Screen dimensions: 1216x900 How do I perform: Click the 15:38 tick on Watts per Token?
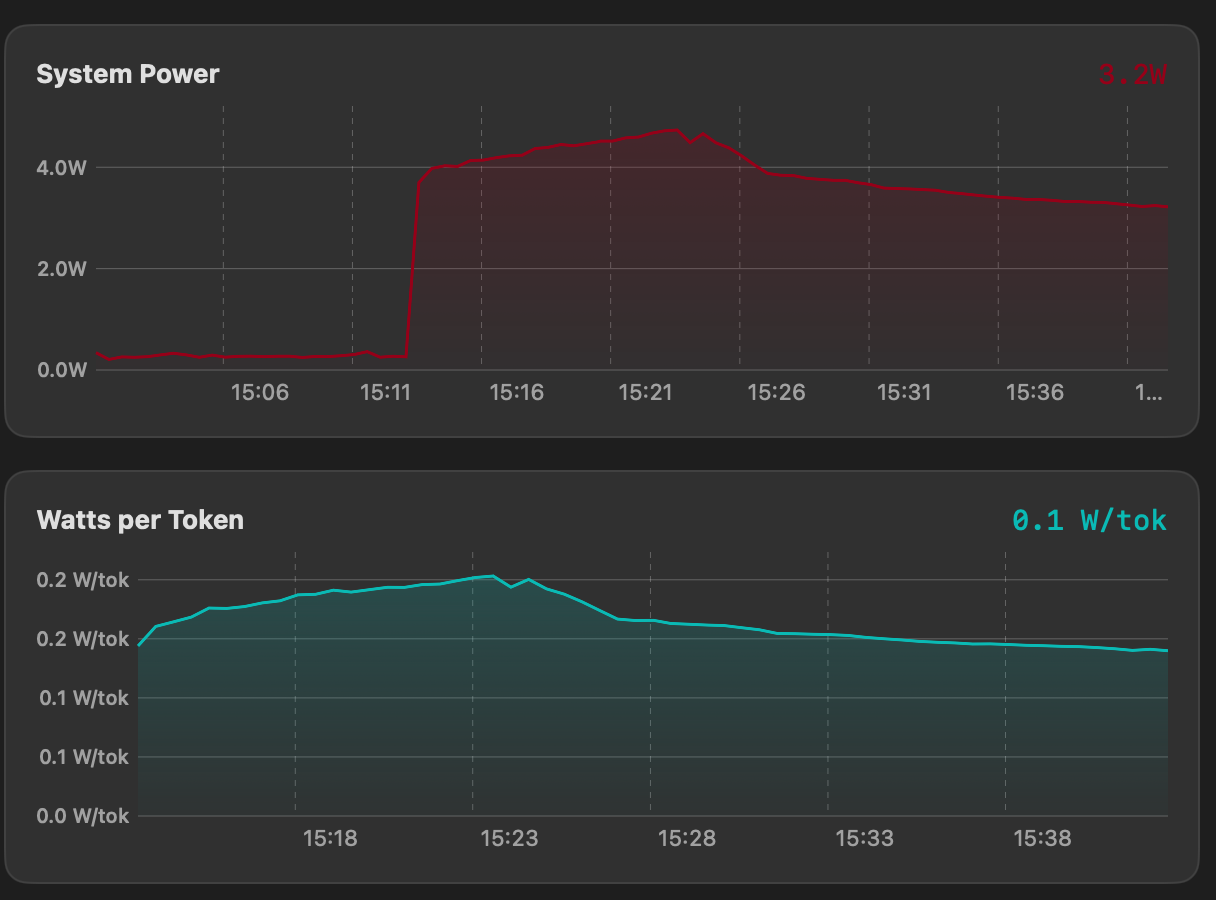(x=1042, y=838)
